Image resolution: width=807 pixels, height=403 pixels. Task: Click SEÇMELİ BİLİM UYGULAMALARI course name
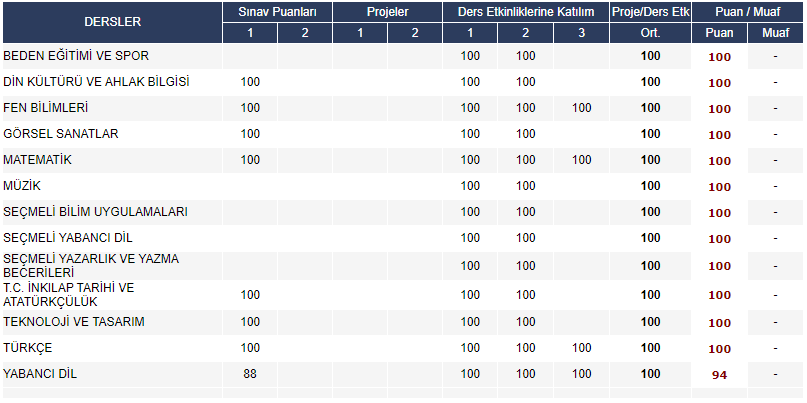pos(96,212)
